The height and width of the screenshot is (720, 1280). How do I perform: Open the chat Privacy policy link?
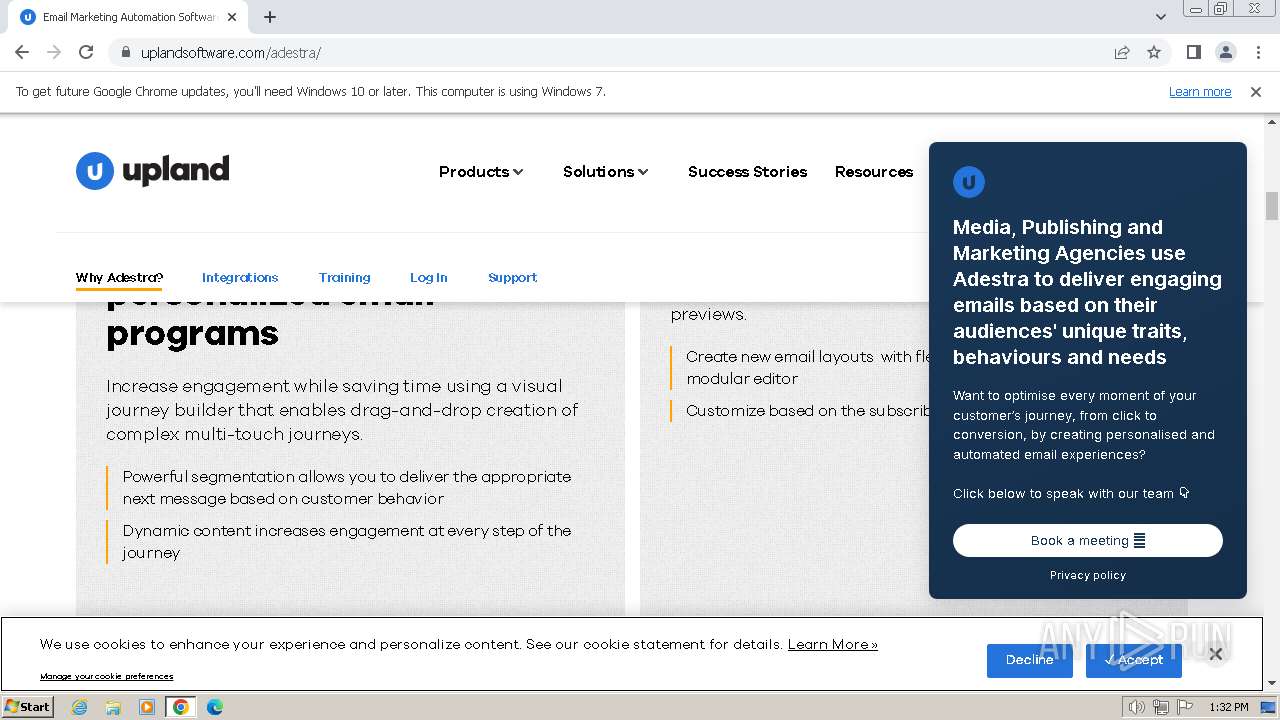click(x=1088, y=575)
